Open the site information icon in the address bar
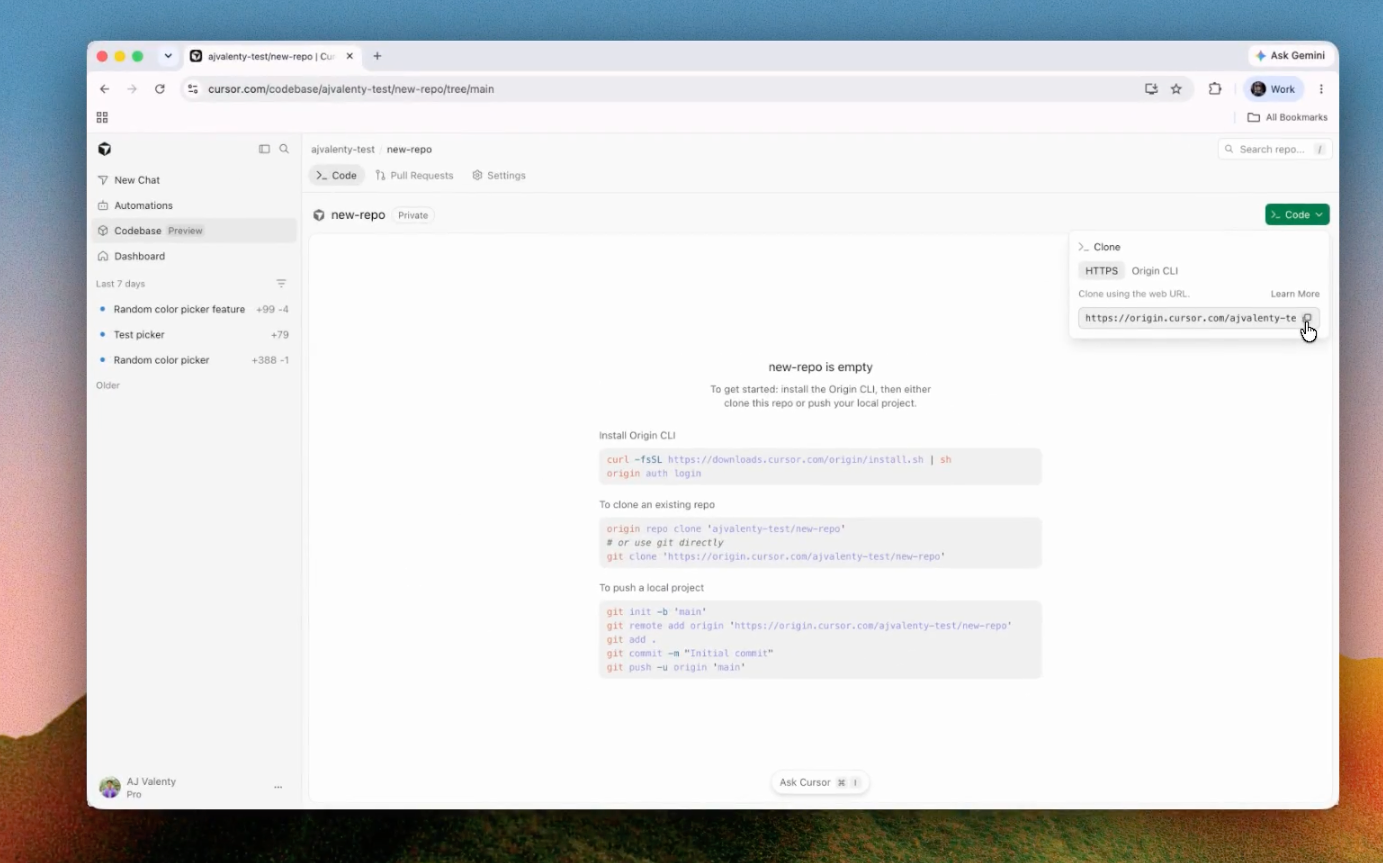The width and height of the screenshot is (1383, 863). (x=193, y=89)
